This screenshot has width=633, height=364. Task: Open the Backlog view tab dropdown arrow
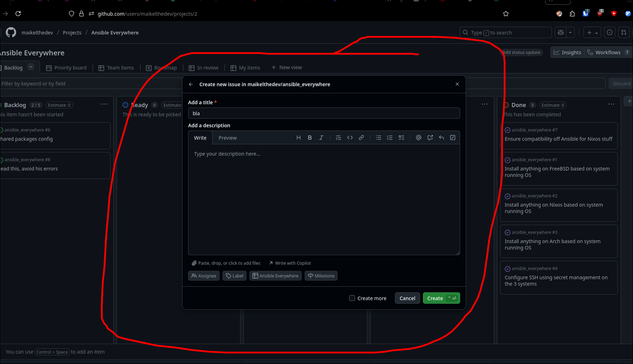click(31, 67)
